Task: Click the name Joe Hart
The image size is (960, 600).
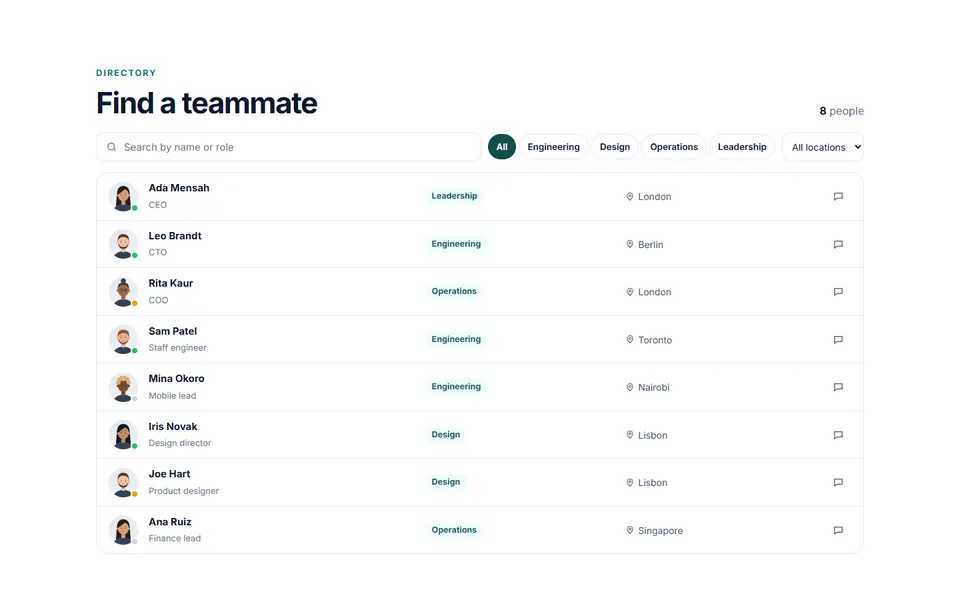Action: (170, 474)
